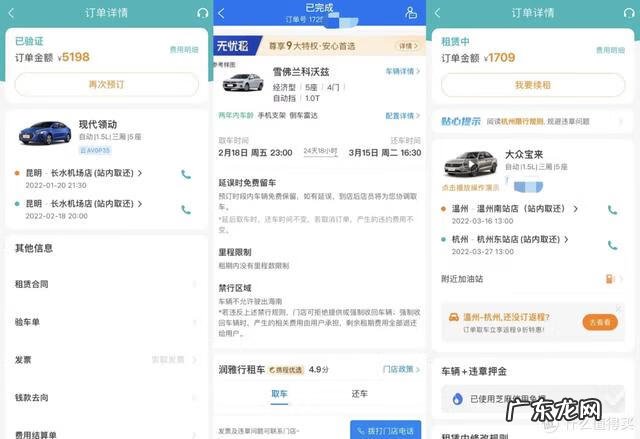Viewport: 640px width, 439px height.
Task: Tap the 车辆+违章押金 heading
Action: [x=474, y=371]
